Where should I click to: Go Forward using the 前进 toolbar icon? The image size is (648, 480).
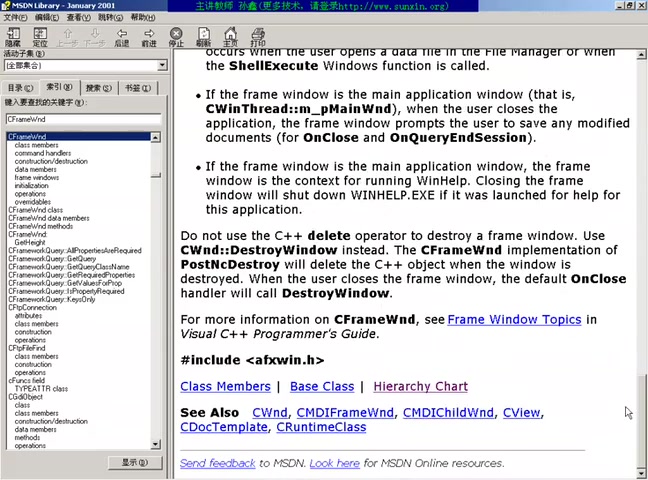(149, 37)
